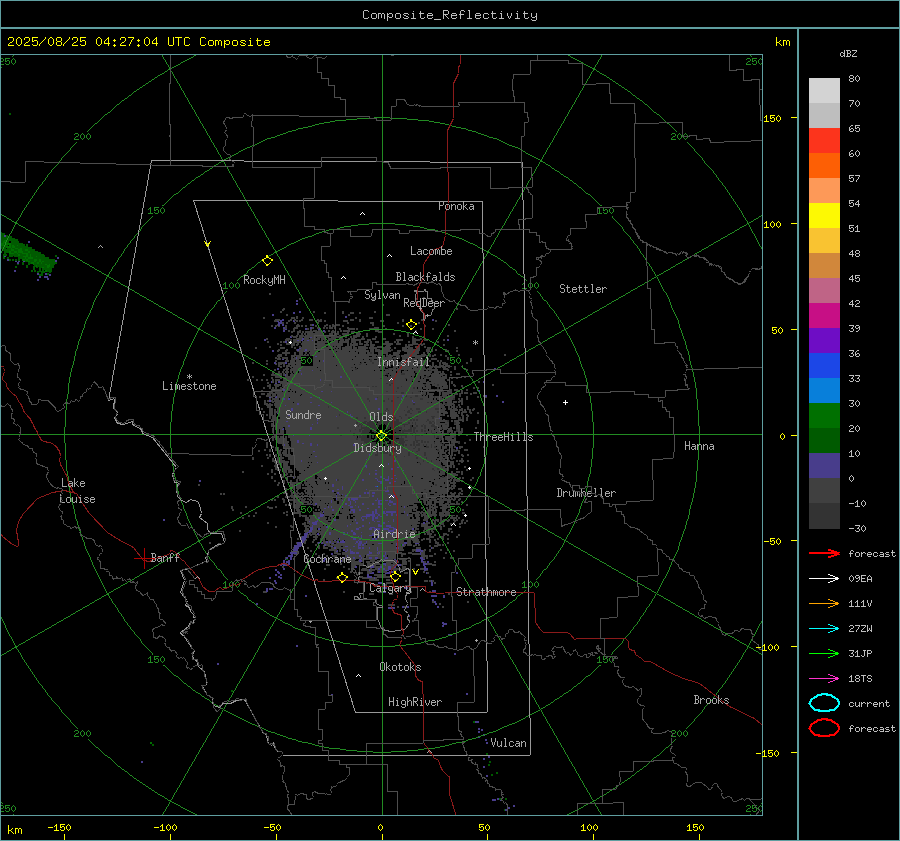Viewport: 900px width, 841px height.
Task: Click the -150 tick on bottom axis
Action: 59,827
